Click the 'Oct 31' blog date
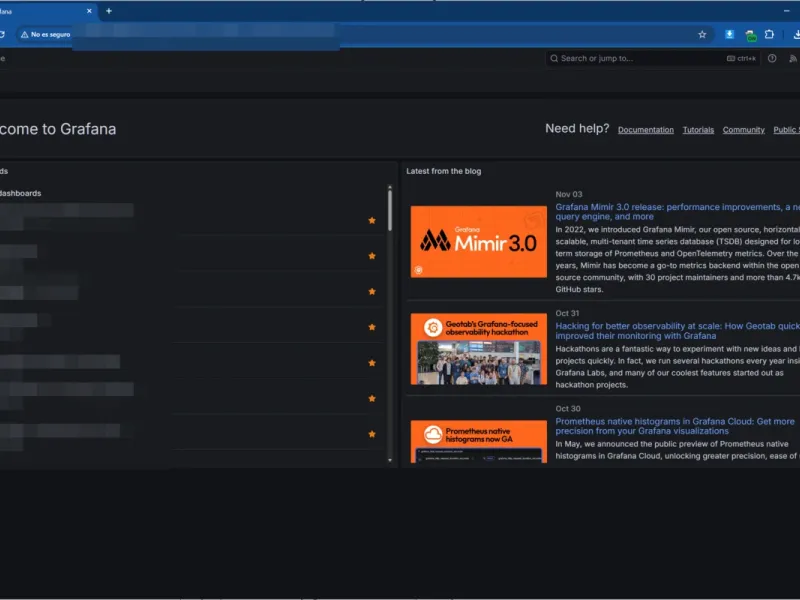Image resolution: width=800 pixels, height=600 pixels. [567, 313]
